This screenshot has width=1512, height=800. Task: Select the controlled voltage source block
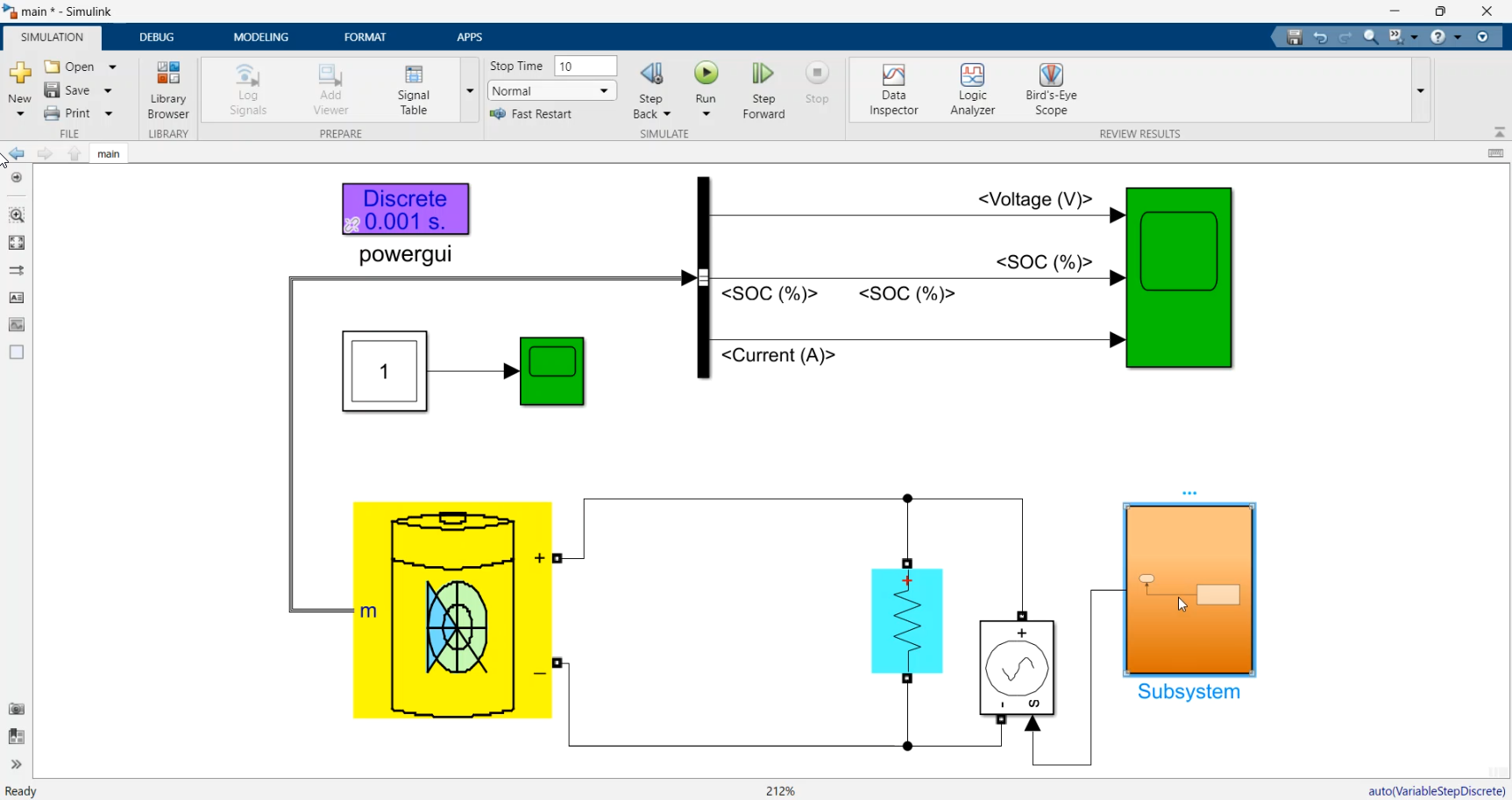[x=1017, y=668]
